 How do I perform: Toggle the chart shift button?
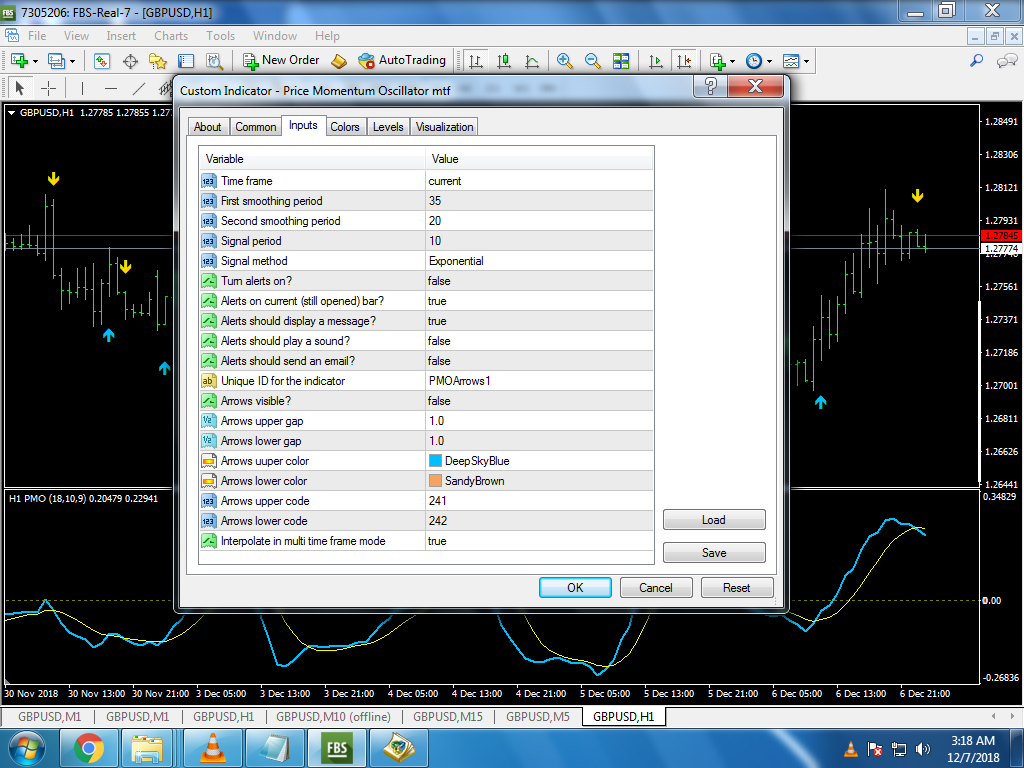(684, 61)
